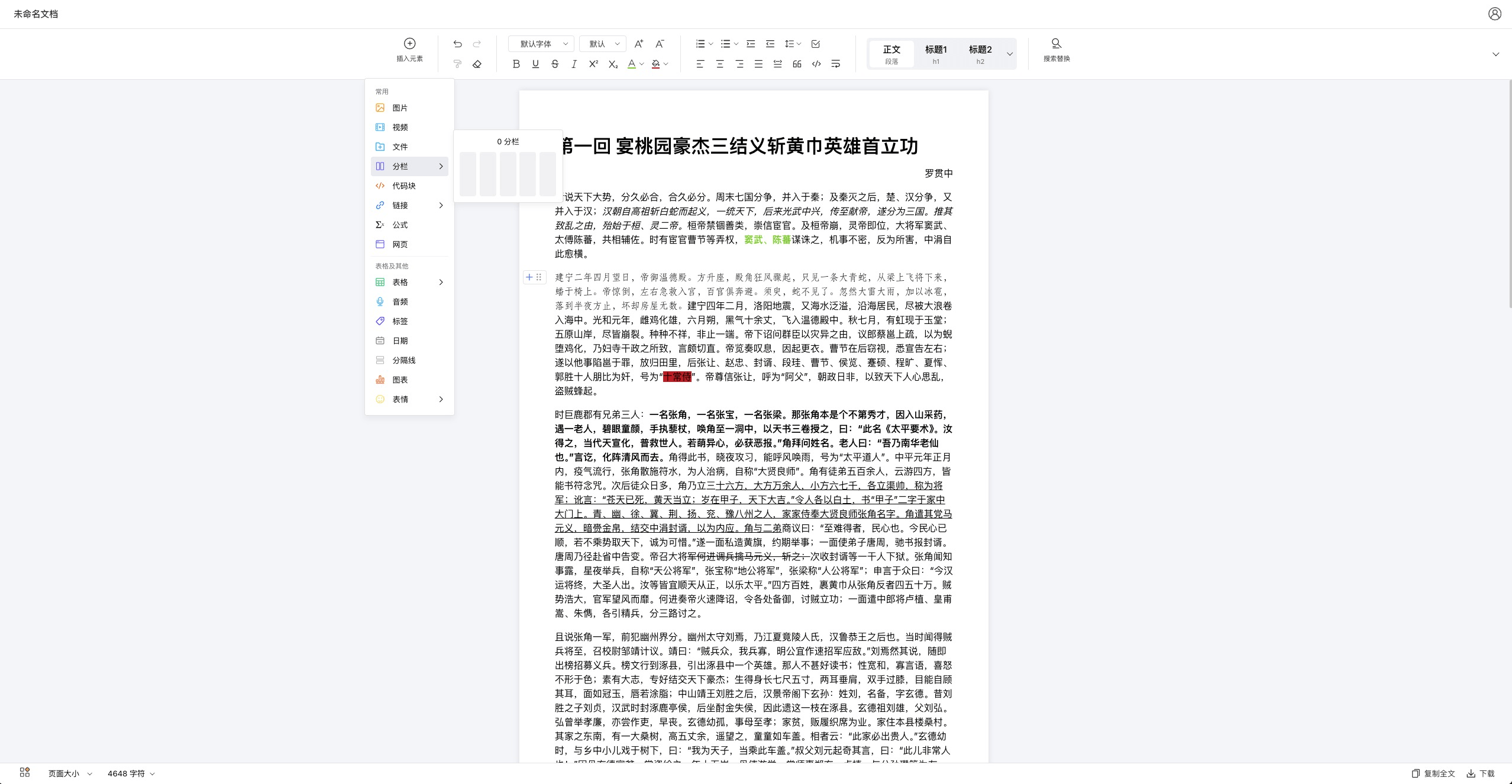
Task: Click the bulleted list icon
Action: [726, 44]
